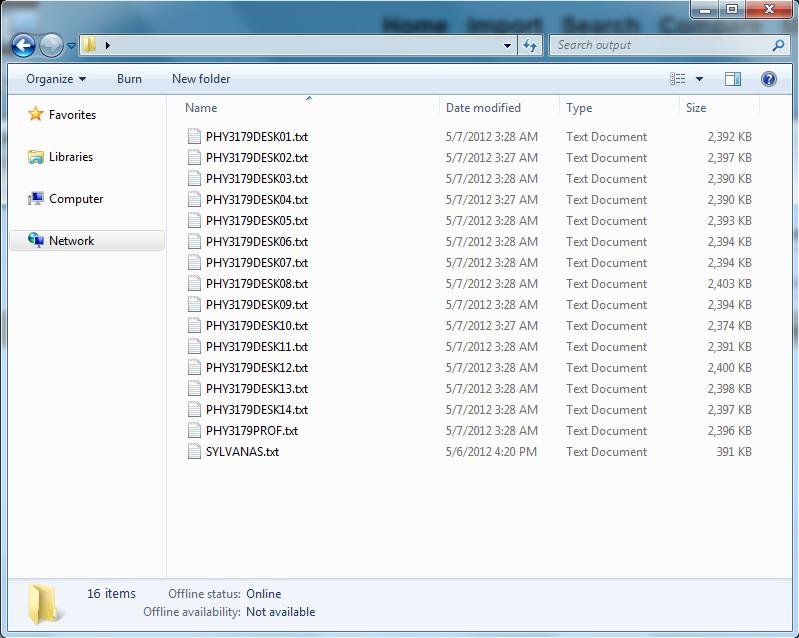Click the PHY3179DESK14.txt file icon
The height and width of the screenshot is (638, 799).
coord(194,410)
